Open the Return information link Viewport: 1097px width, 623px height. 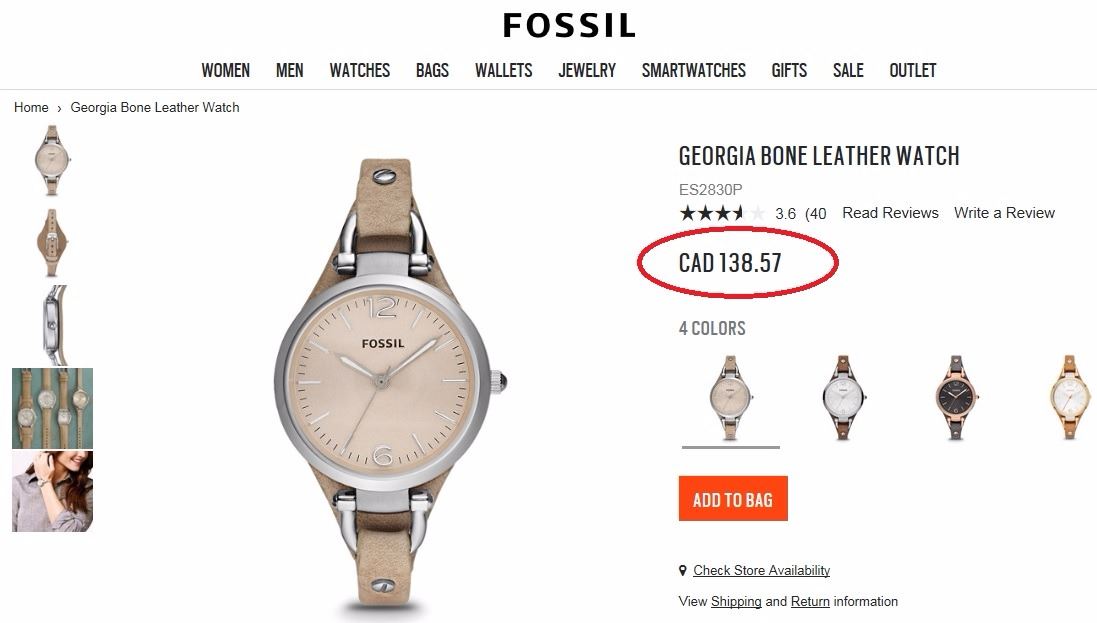[x=810, y=602]
